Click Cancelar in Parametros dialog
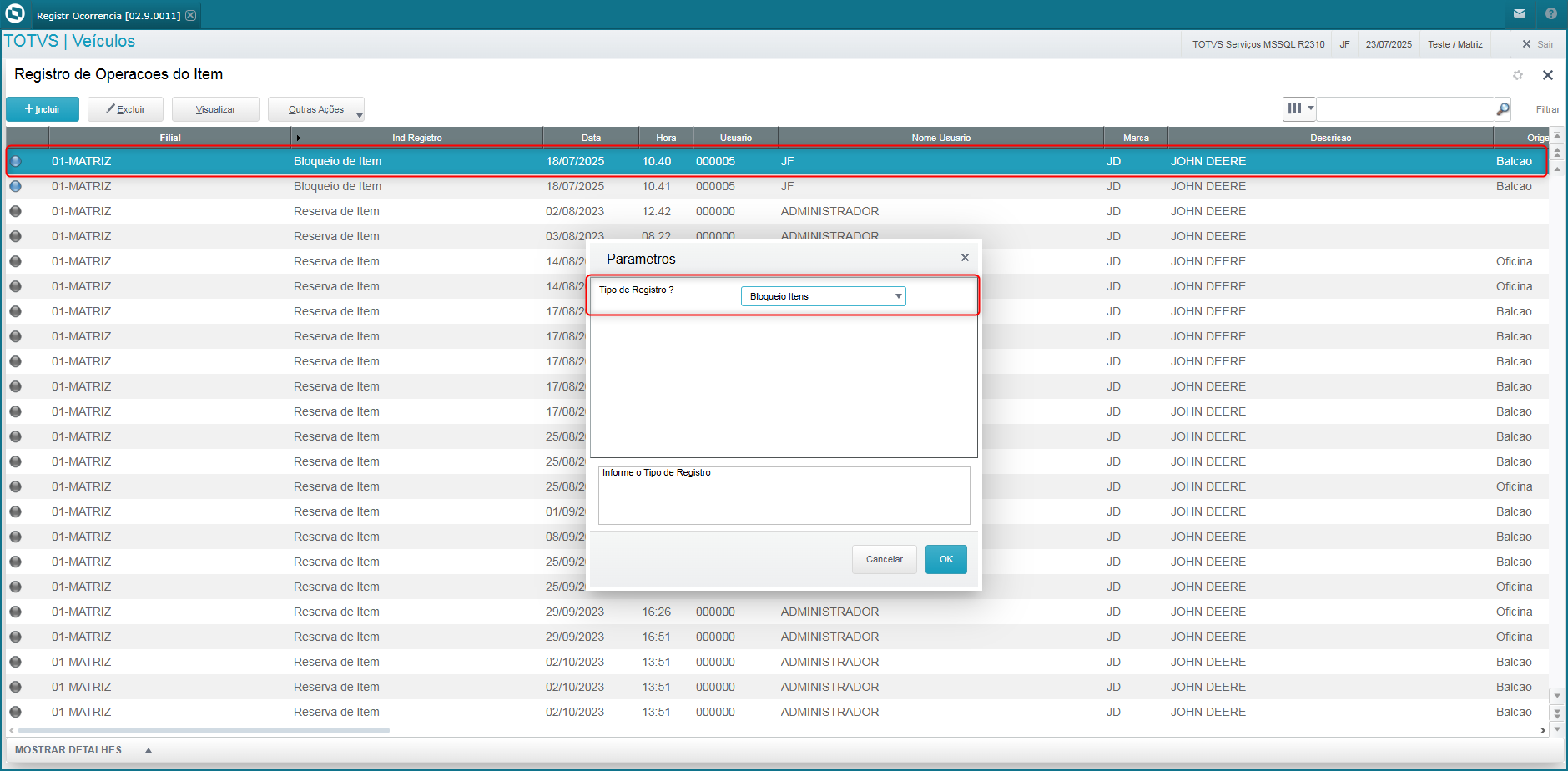Screen dimensions: 1568x771 [885, 559]
